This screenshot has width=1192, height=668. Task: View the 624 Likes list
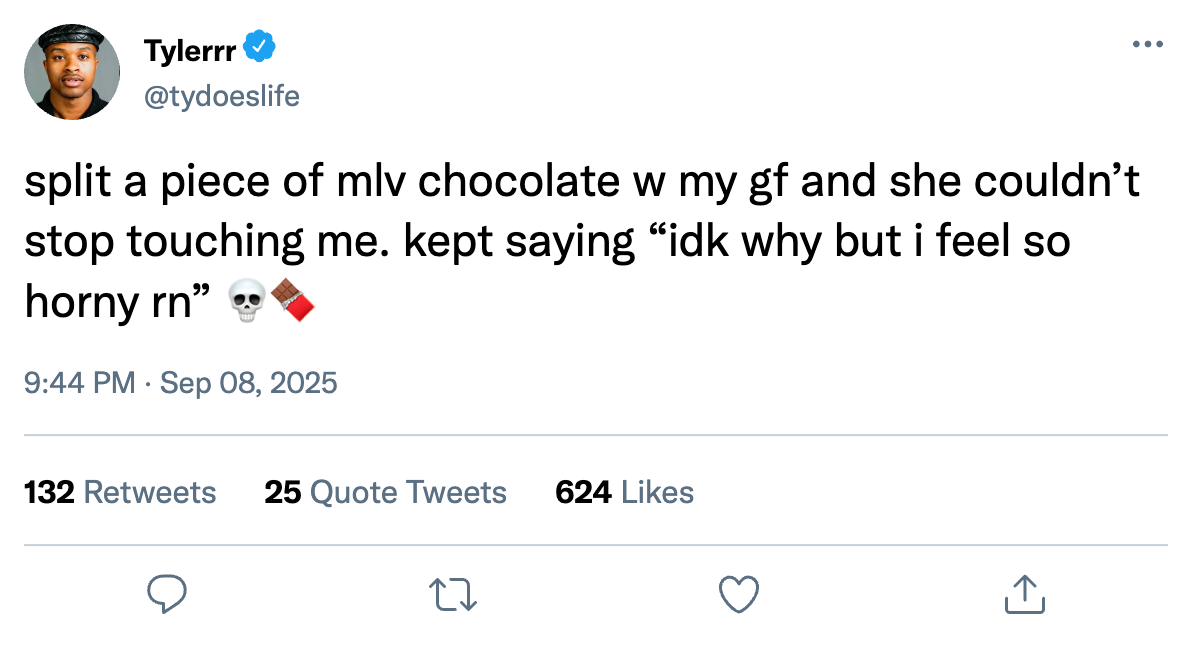(x=624, y=492)
